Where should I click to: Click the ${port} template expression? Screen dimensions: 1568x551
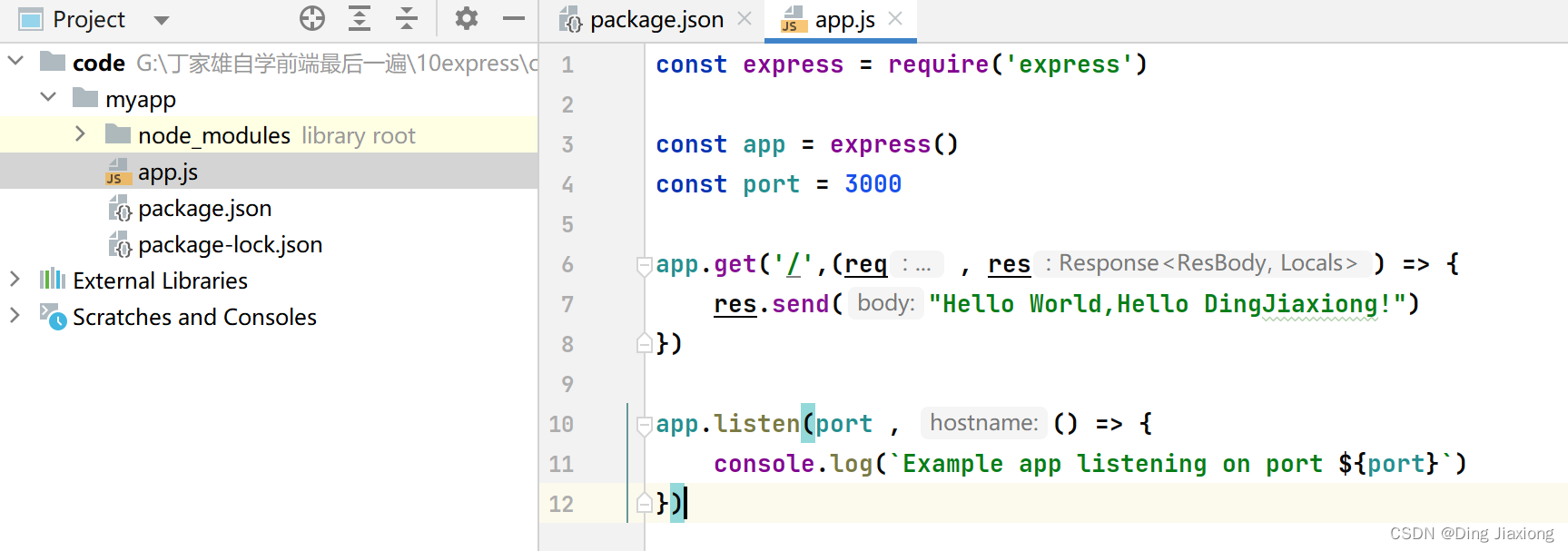pyautogui.click(x=1388, y=464)
